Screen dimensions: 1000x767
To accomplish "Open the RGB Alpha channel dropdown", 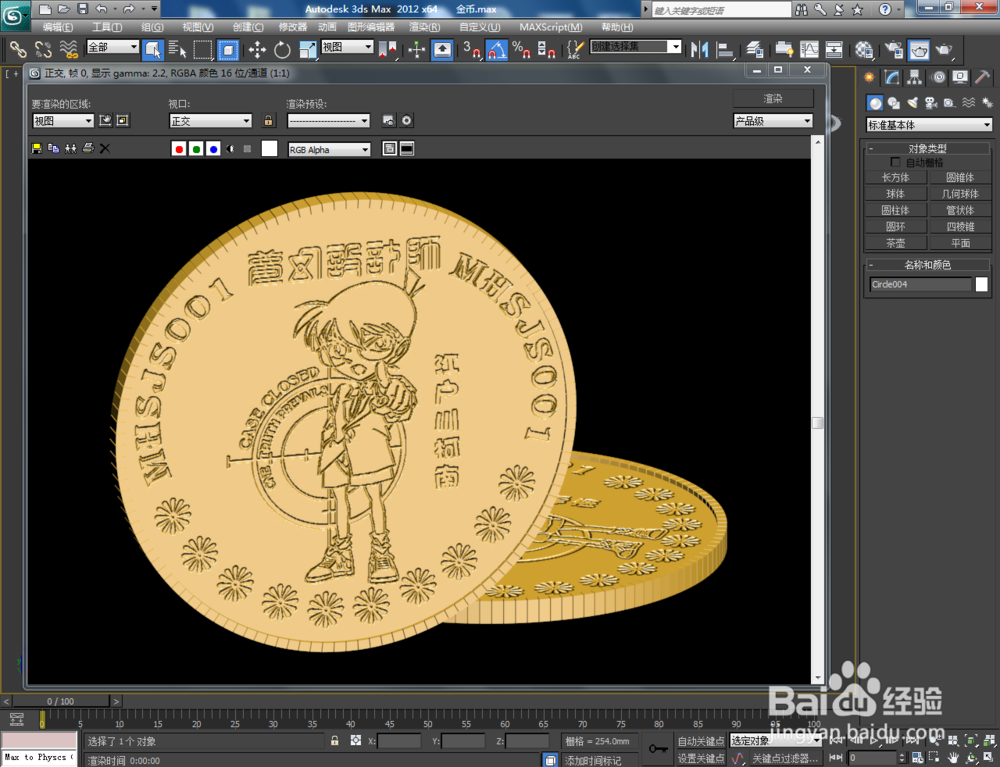I will pyautogui.click(x=330, y=149).
